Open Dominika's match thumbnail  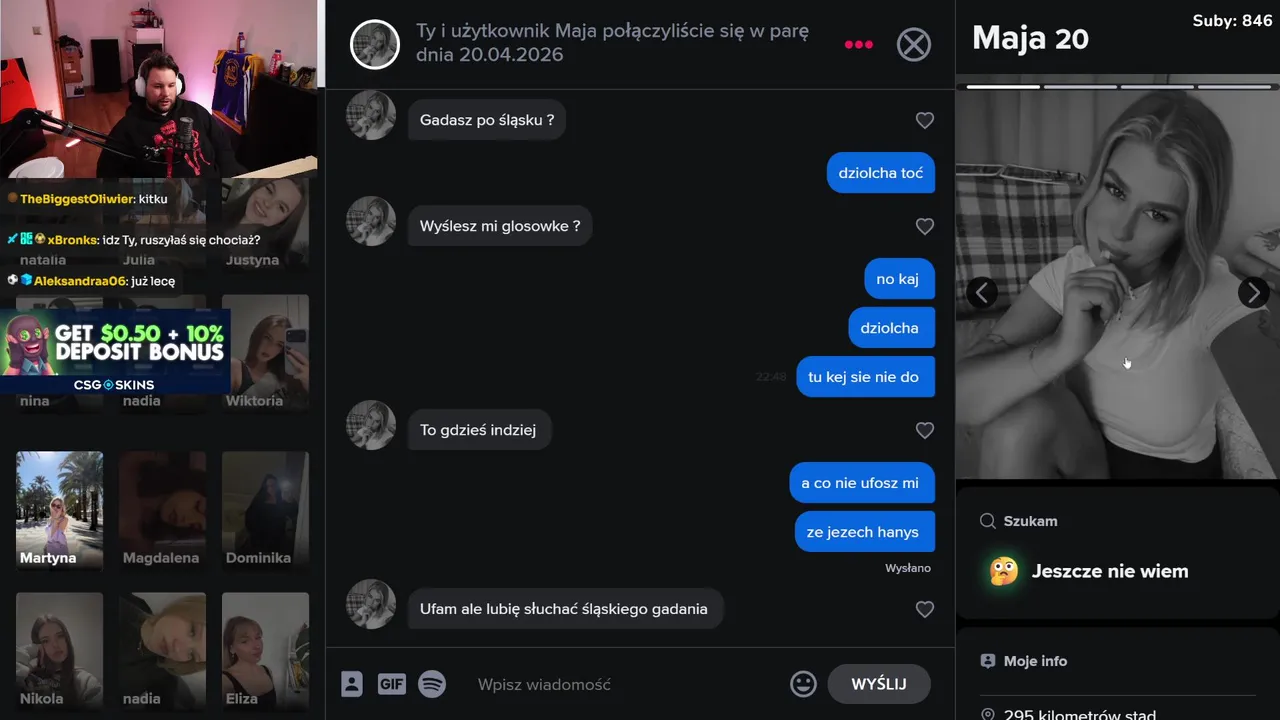(265, 510)
